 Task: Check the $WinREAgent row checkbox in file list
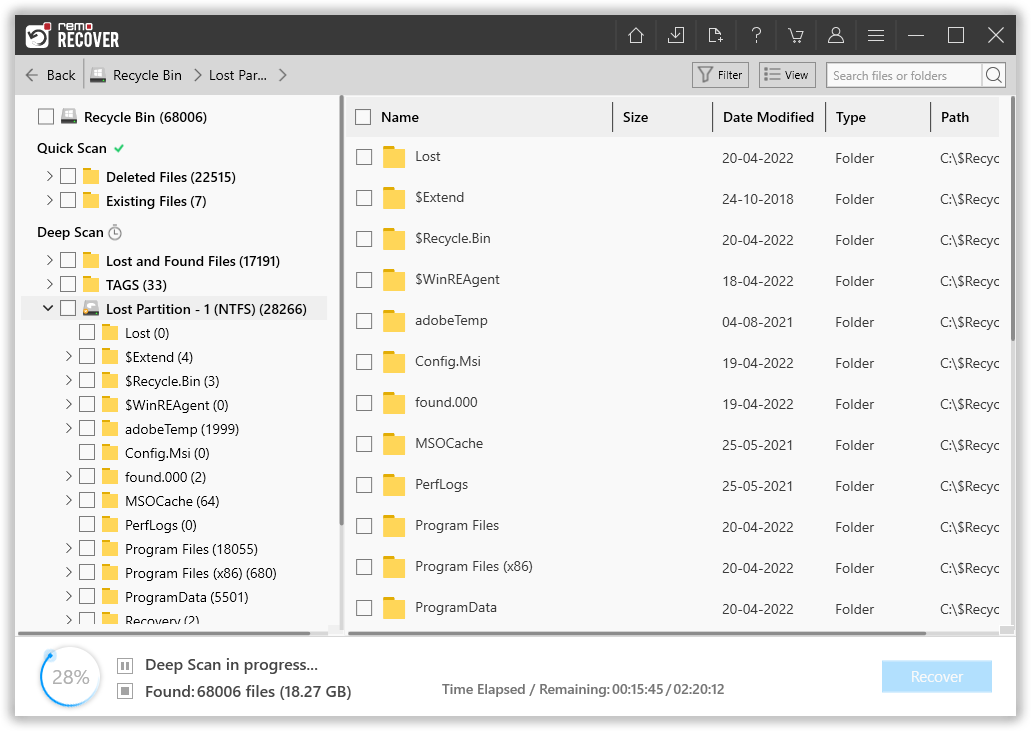(364, 280)
